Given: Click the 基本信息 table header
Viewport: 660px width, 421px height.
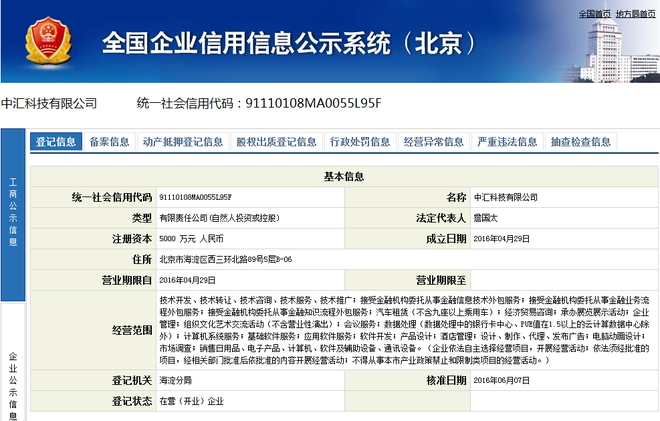Looking at the screenshot, I should (344, 176).
